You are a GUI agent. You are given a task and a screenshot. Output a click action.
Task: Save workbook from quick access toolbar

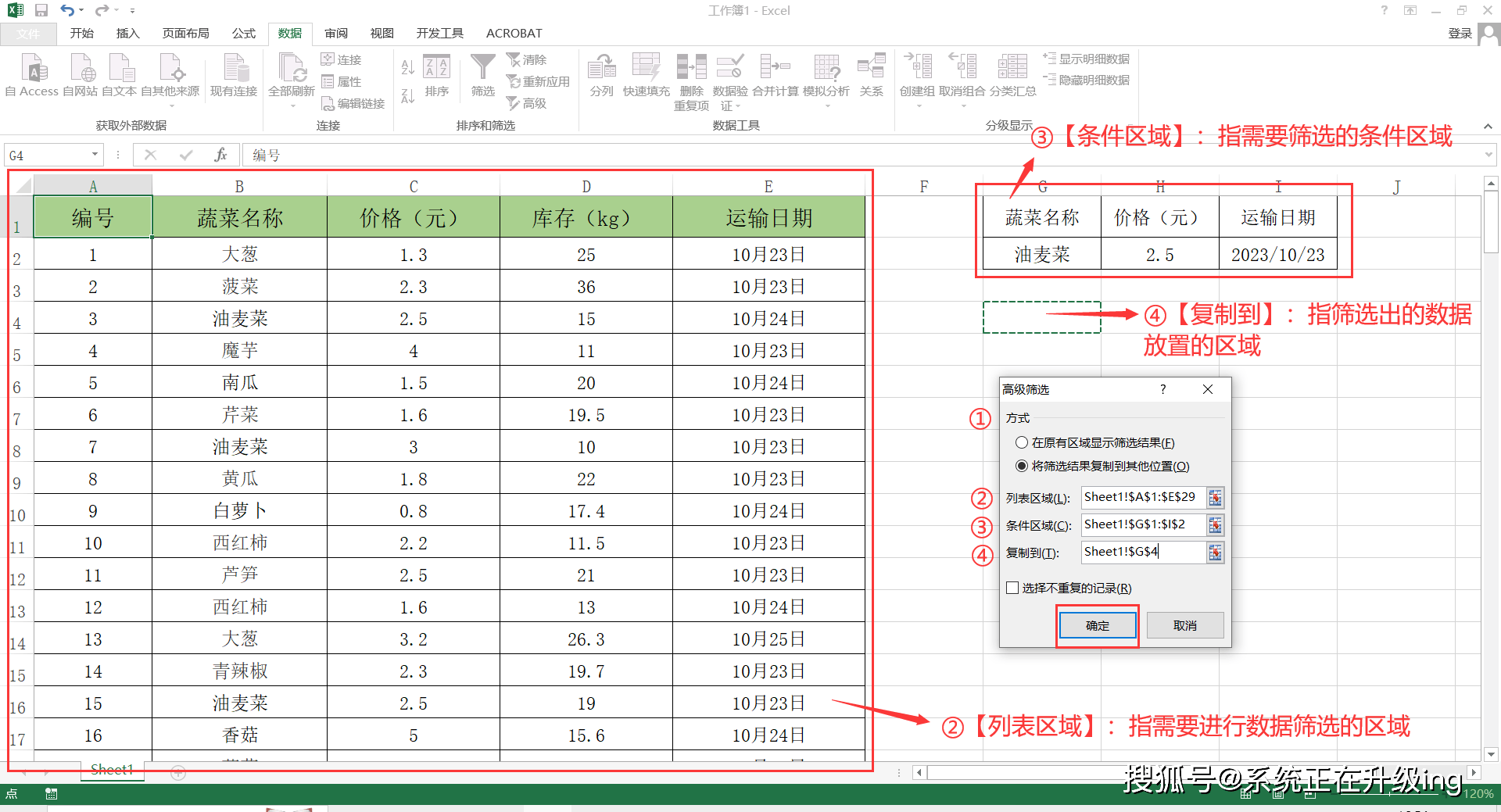tap(41, 10)
